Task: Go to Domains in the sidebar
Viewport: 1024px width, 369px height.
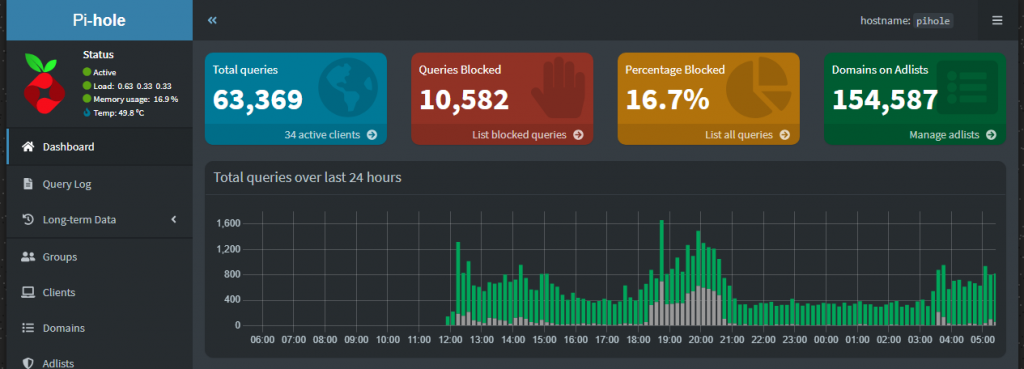Action: click(99, 328)
